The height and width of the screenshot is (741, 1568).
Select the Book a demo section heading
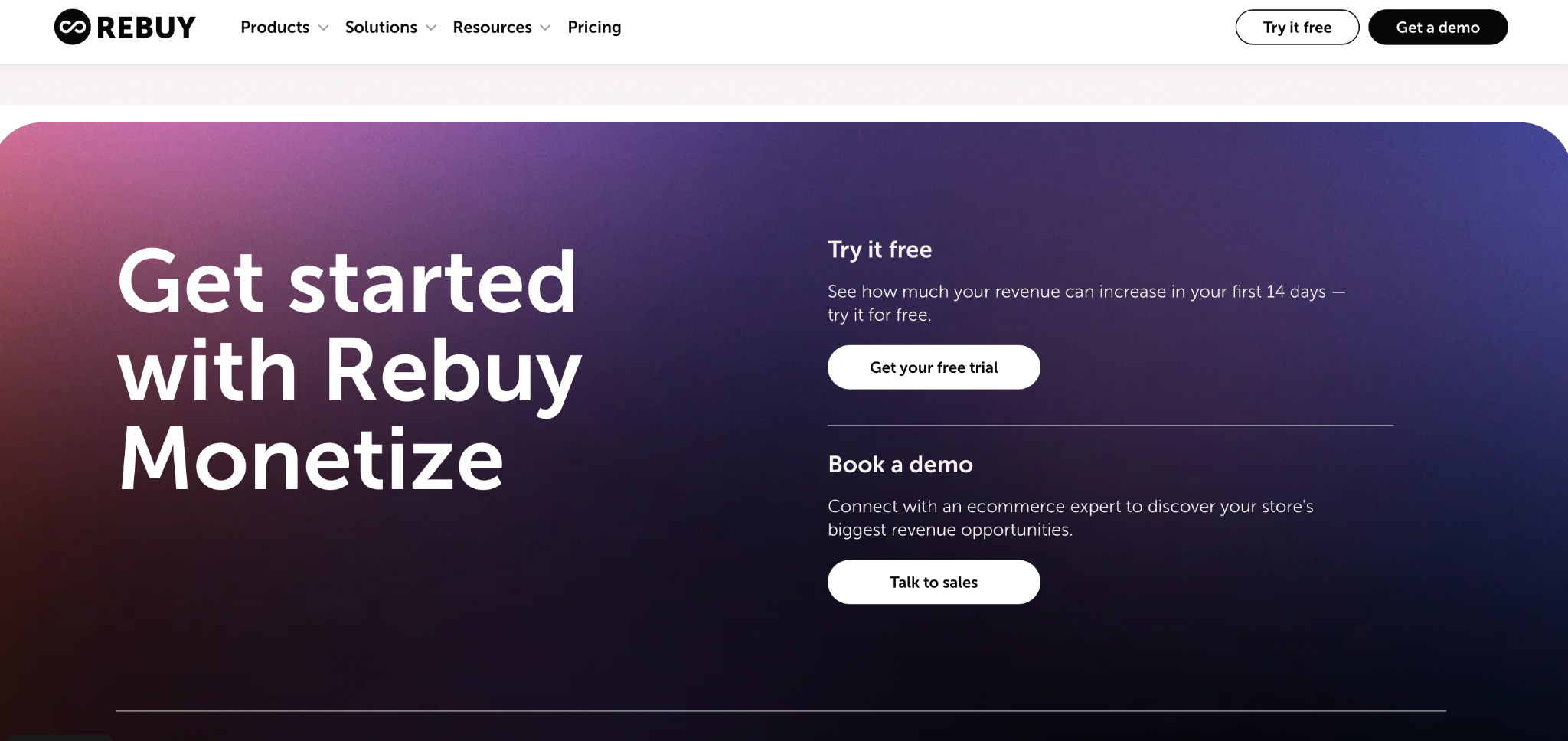tap(900, 465)
